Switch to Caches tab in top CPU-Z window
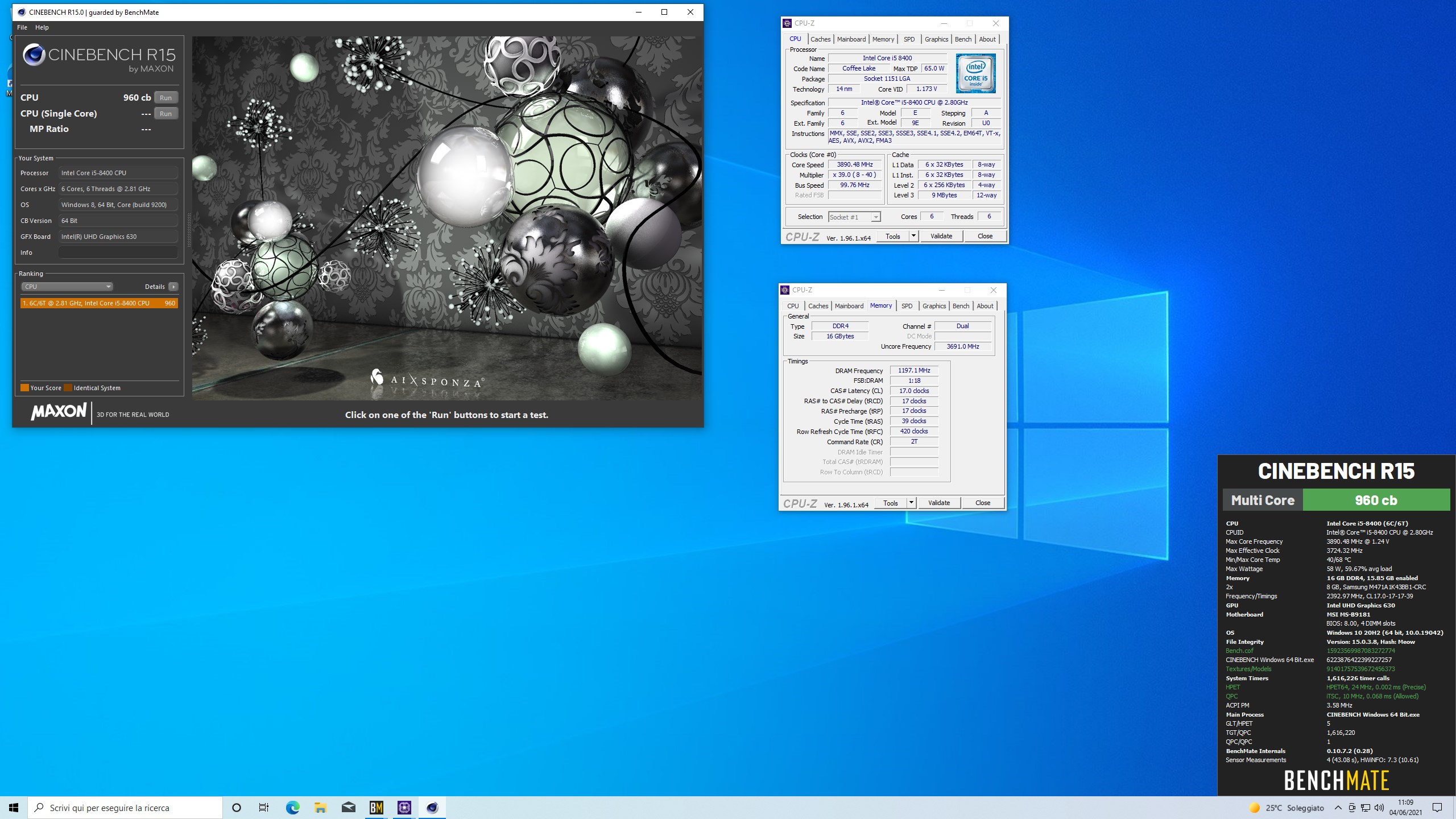This screenshot has height=819, width=1456. (820, 39)
